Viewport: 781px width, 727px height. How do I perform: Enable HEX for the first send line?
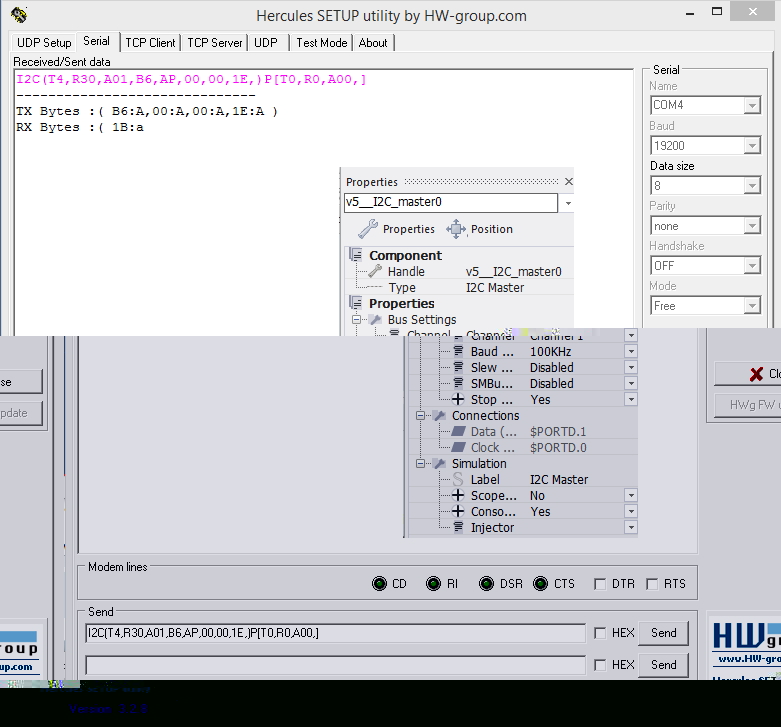(600, 633)
